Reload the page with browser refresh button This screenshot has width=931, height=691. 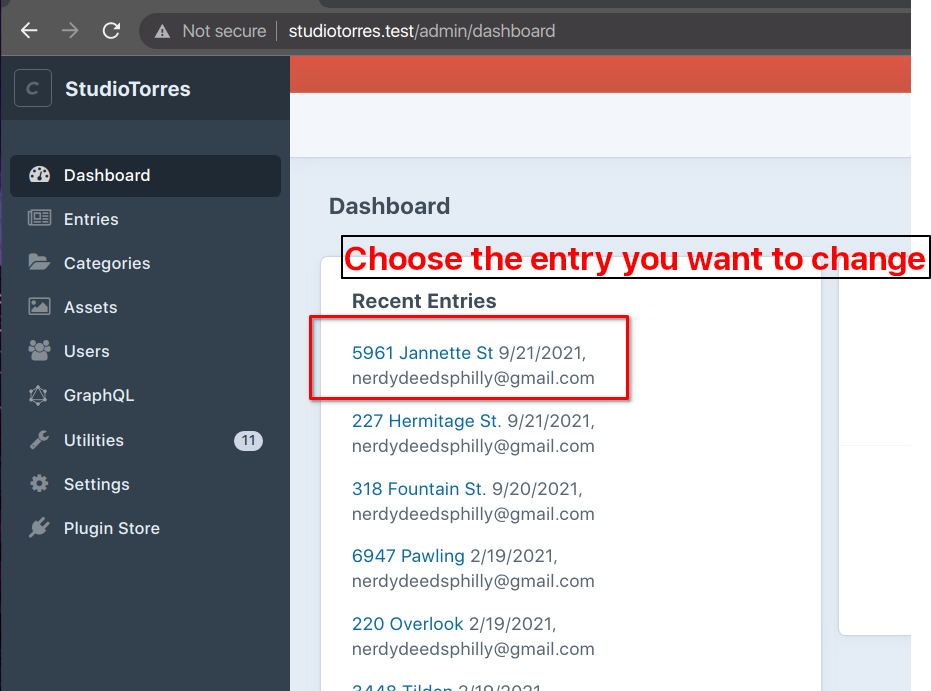pyautogui.click(x=111, y=31)
